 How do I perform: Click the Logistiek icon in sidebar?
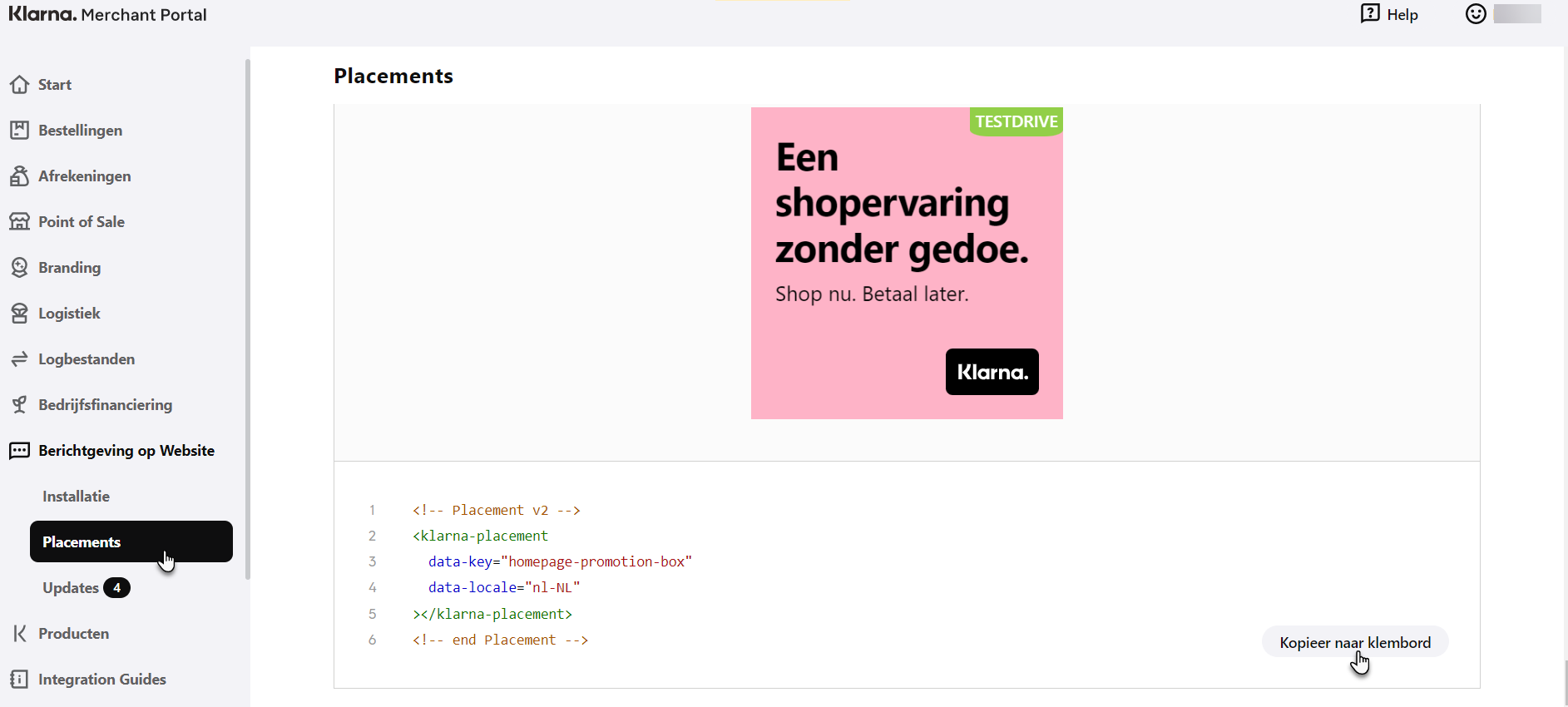[20, 314]
